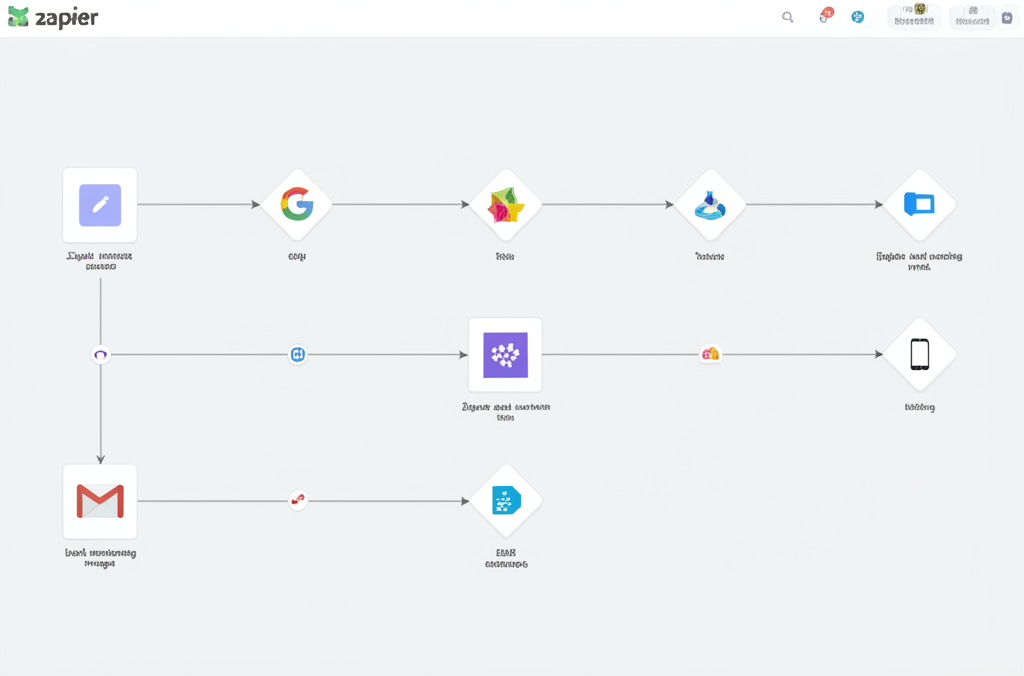Select the blue folder node

click(x=920, y=204)
